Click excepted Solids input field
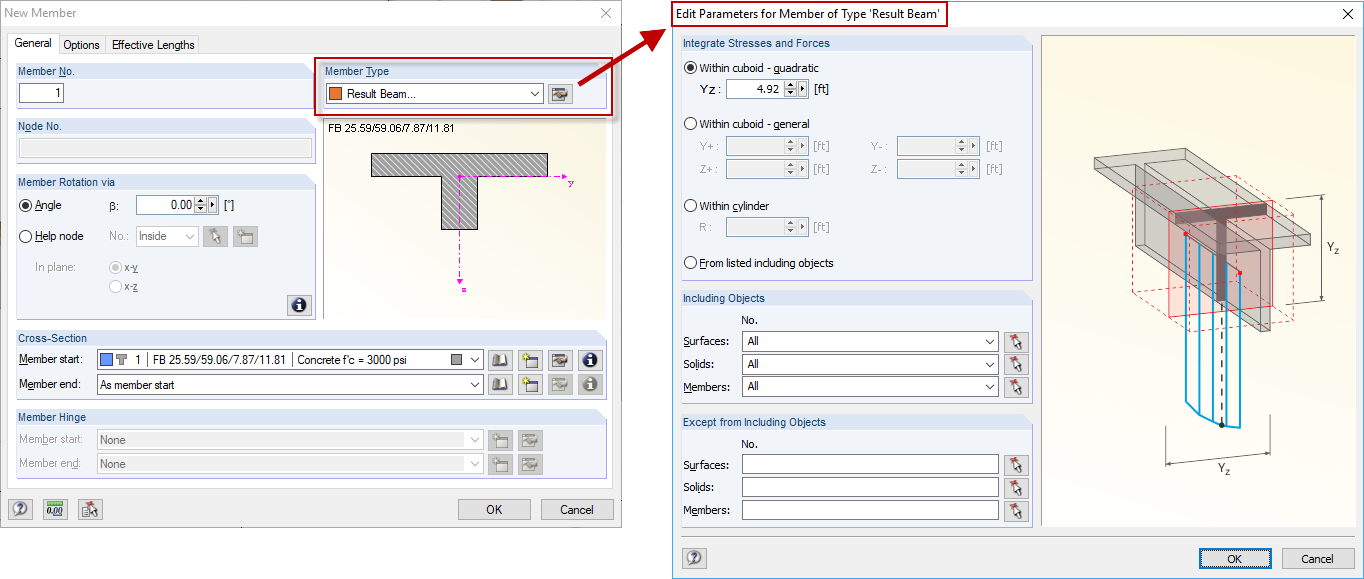 [870, 488]
